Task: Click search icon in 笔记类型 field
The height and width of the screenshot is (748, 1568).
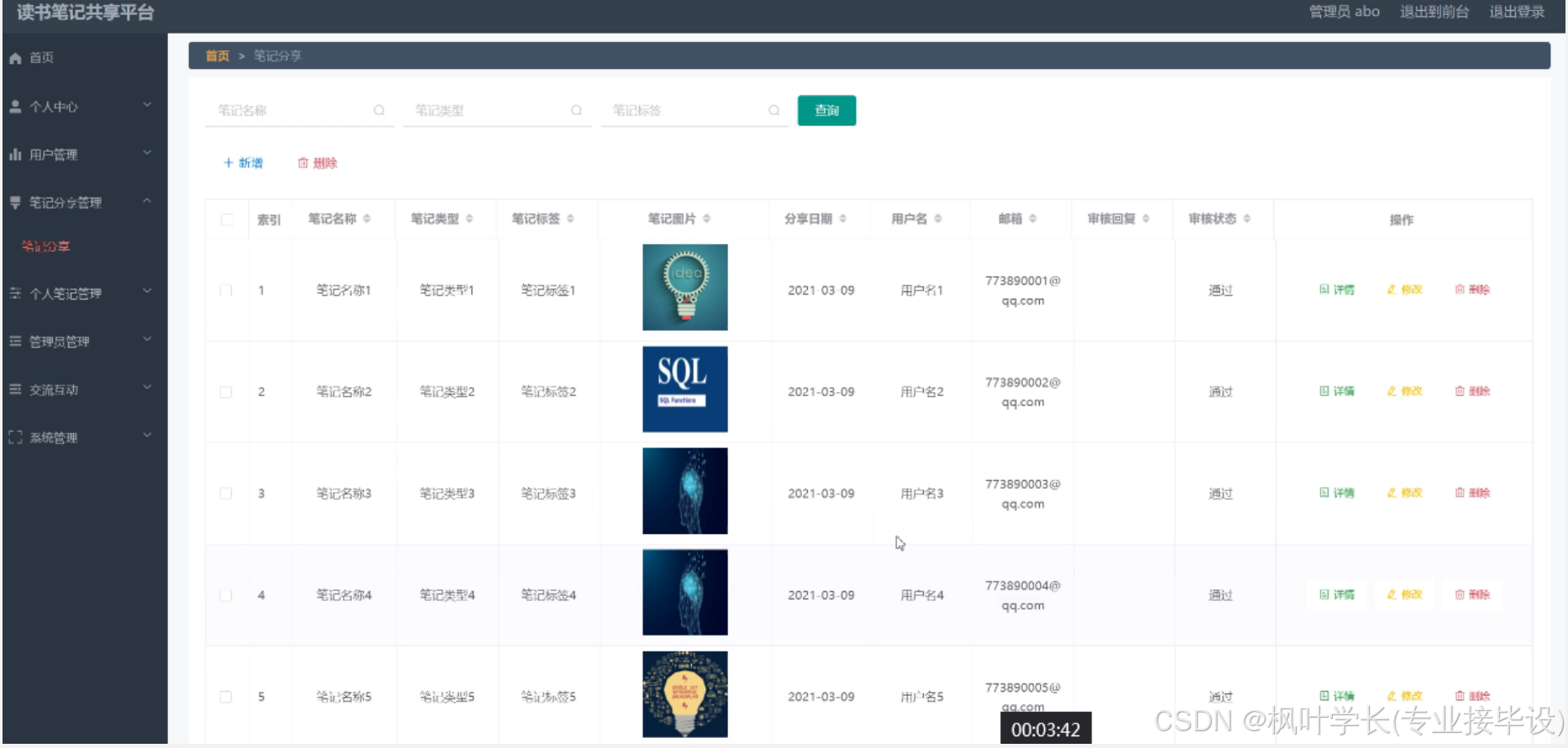Action: tap(576, 110)
